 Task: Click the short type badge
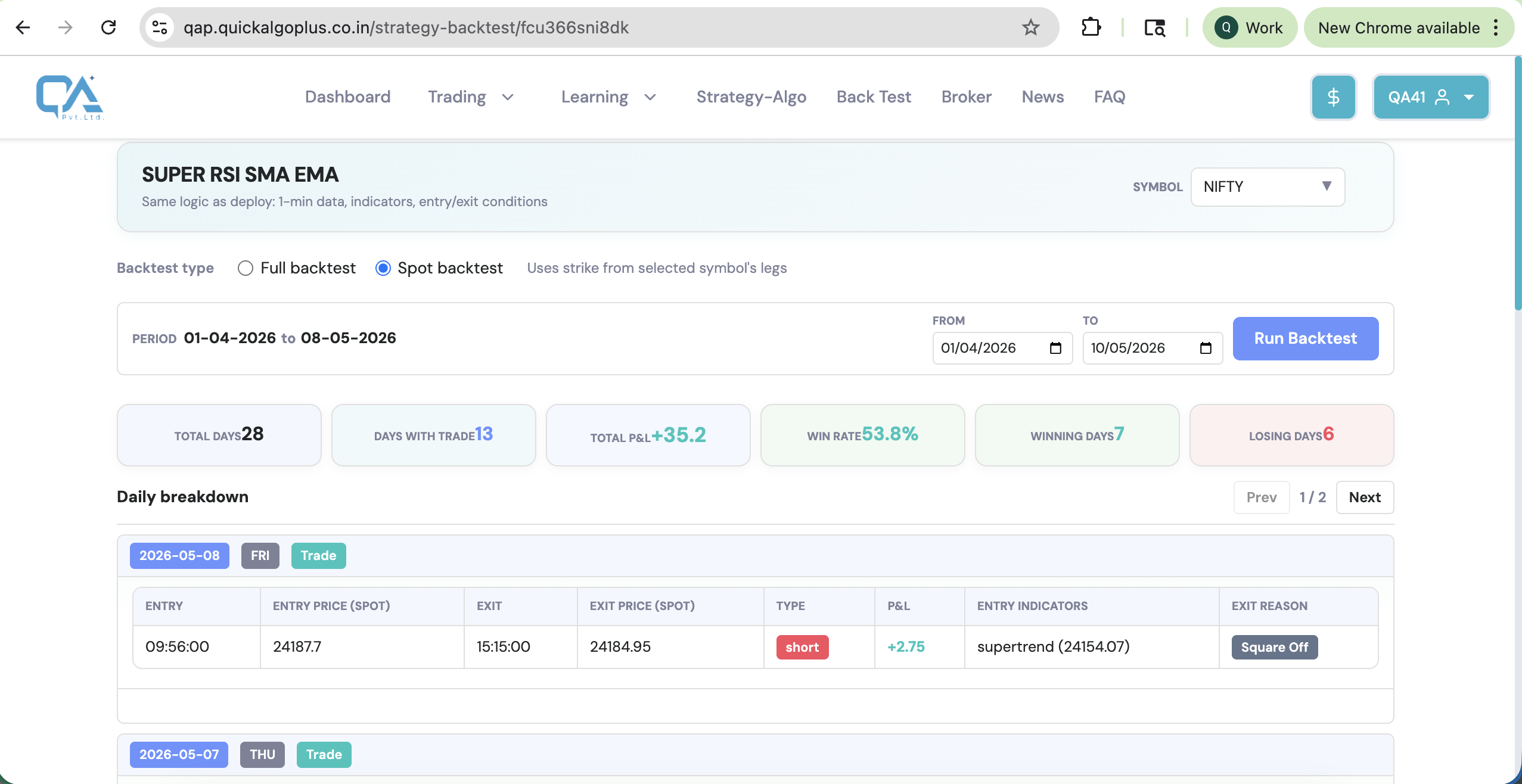[802, 647]
